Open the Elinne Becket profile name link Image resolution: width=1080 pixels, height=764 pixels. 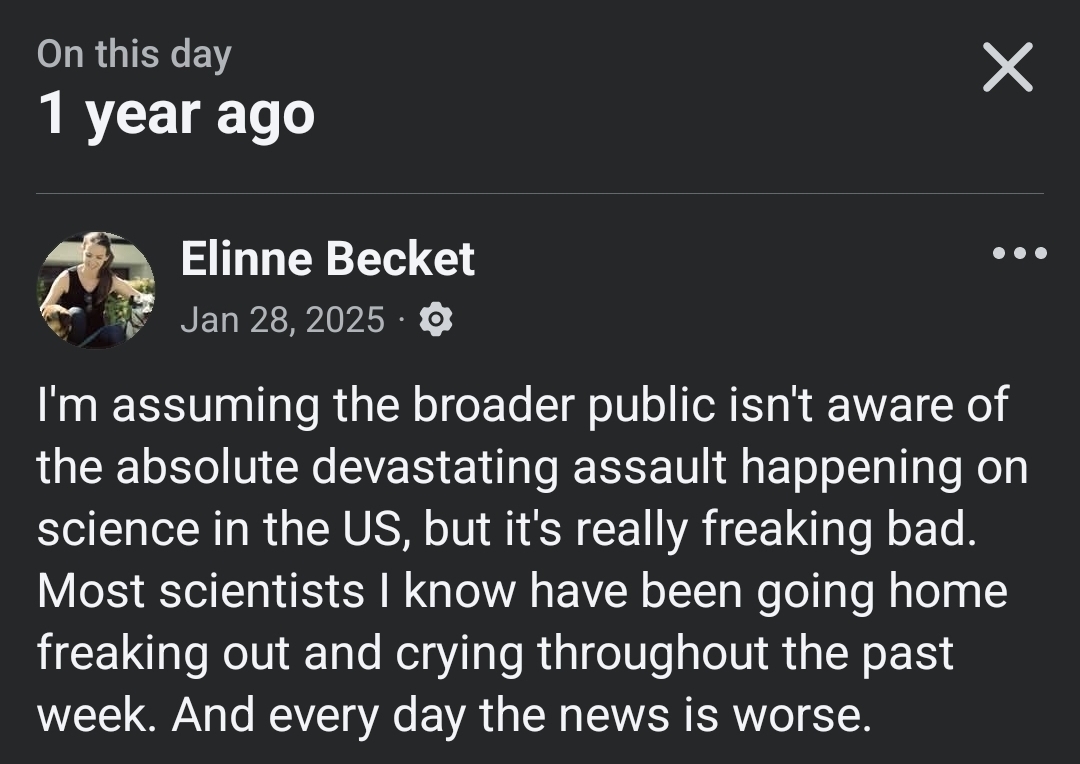pos(328,260)
